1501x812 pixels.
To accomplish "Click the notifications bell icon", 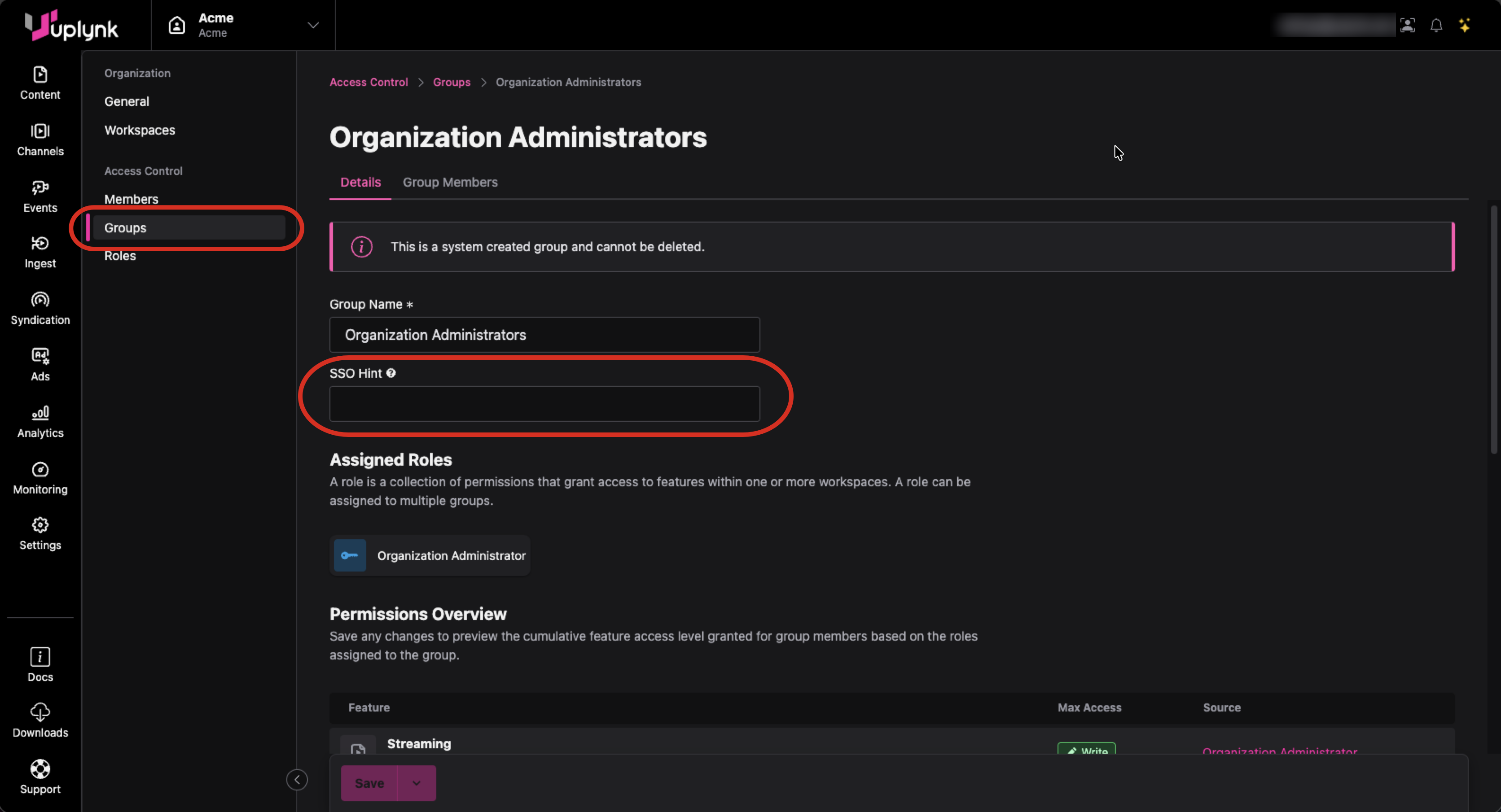I will click(x=1436, y=26).
